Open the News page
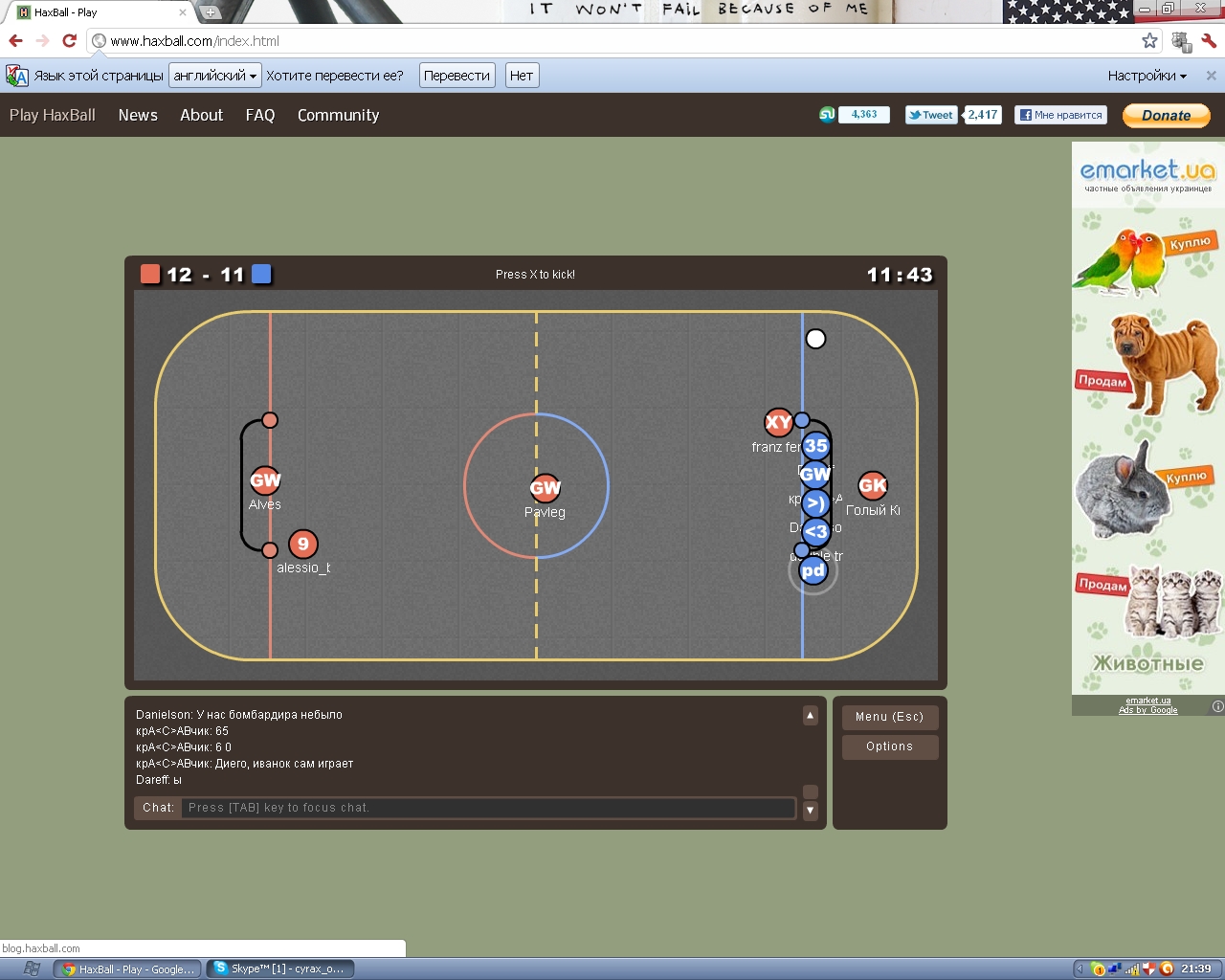The image size is (1225, 980). [x=138, y=115]
